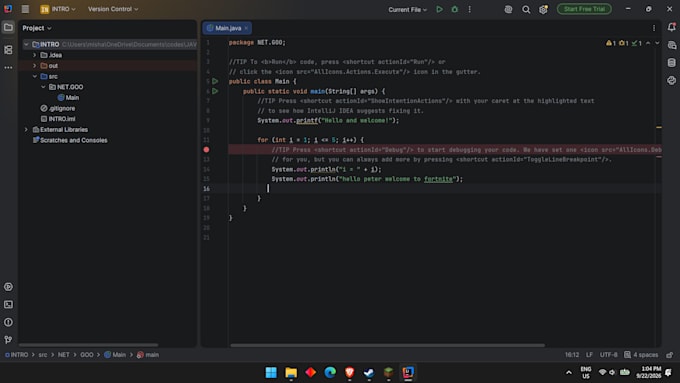Collapse the src folder
The width and height of the screenshot is (680, 383).
point(35,76)
